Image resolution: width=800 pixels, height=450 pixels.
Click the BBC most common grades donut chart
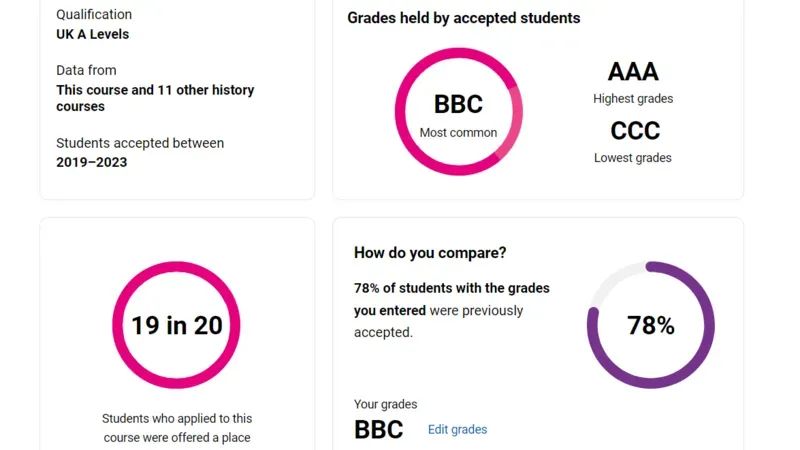pyautogui.click(x=459, y=112)
